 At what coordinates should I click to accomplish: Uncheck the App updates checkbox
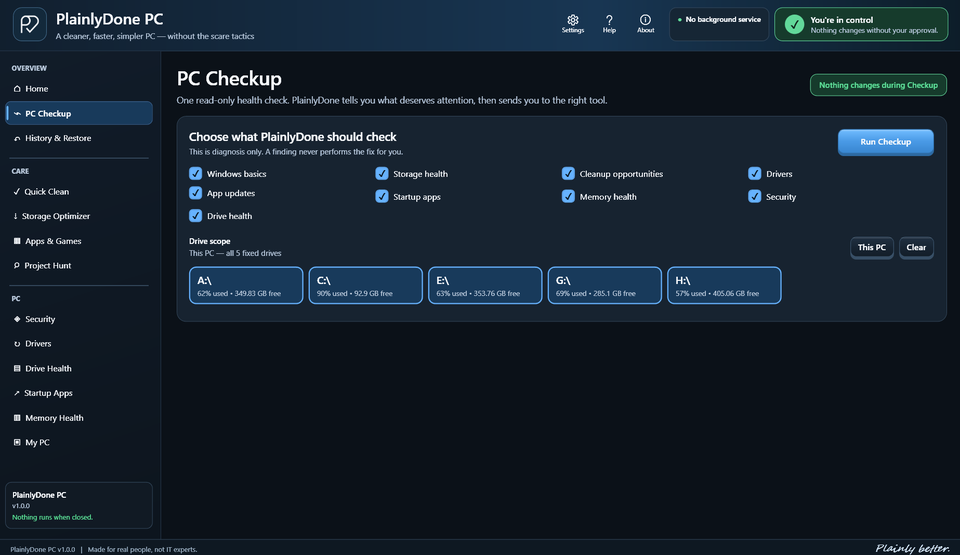(195, 193)
